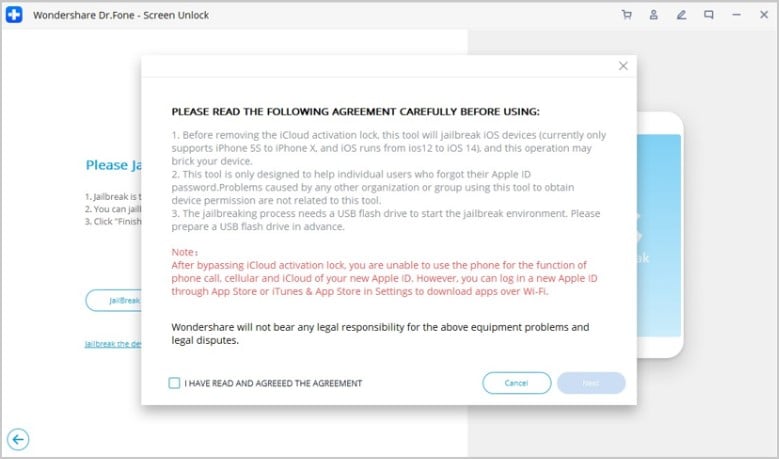Screen dimensions: 779x459
Task: Open the user account icon
Action: pyautogui.click(x=654, y=15)
